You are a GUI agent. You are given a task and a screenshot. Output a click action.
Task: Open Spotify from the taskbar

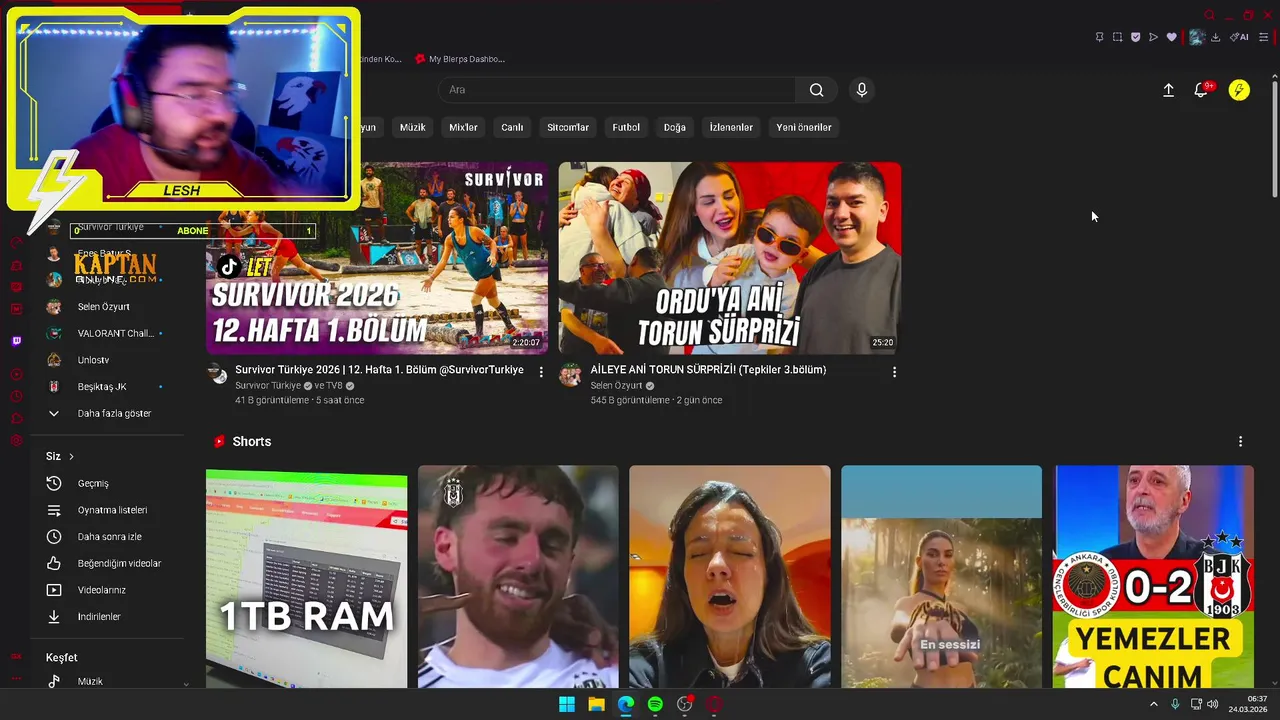pos(655,704)
